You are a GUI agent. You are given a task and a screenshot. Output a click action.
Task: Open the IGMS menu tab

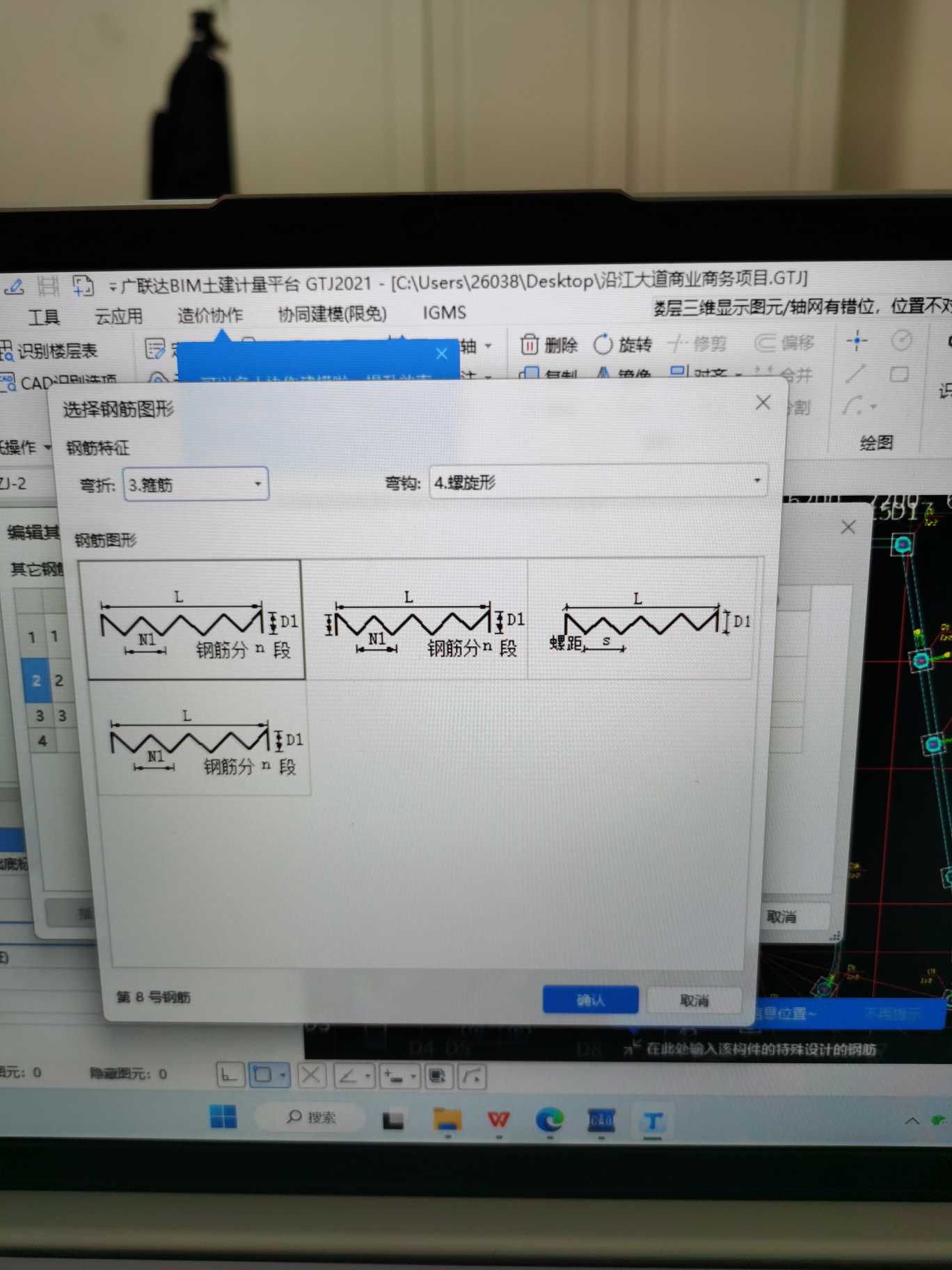pyautogui.click(x=444, y=313)
